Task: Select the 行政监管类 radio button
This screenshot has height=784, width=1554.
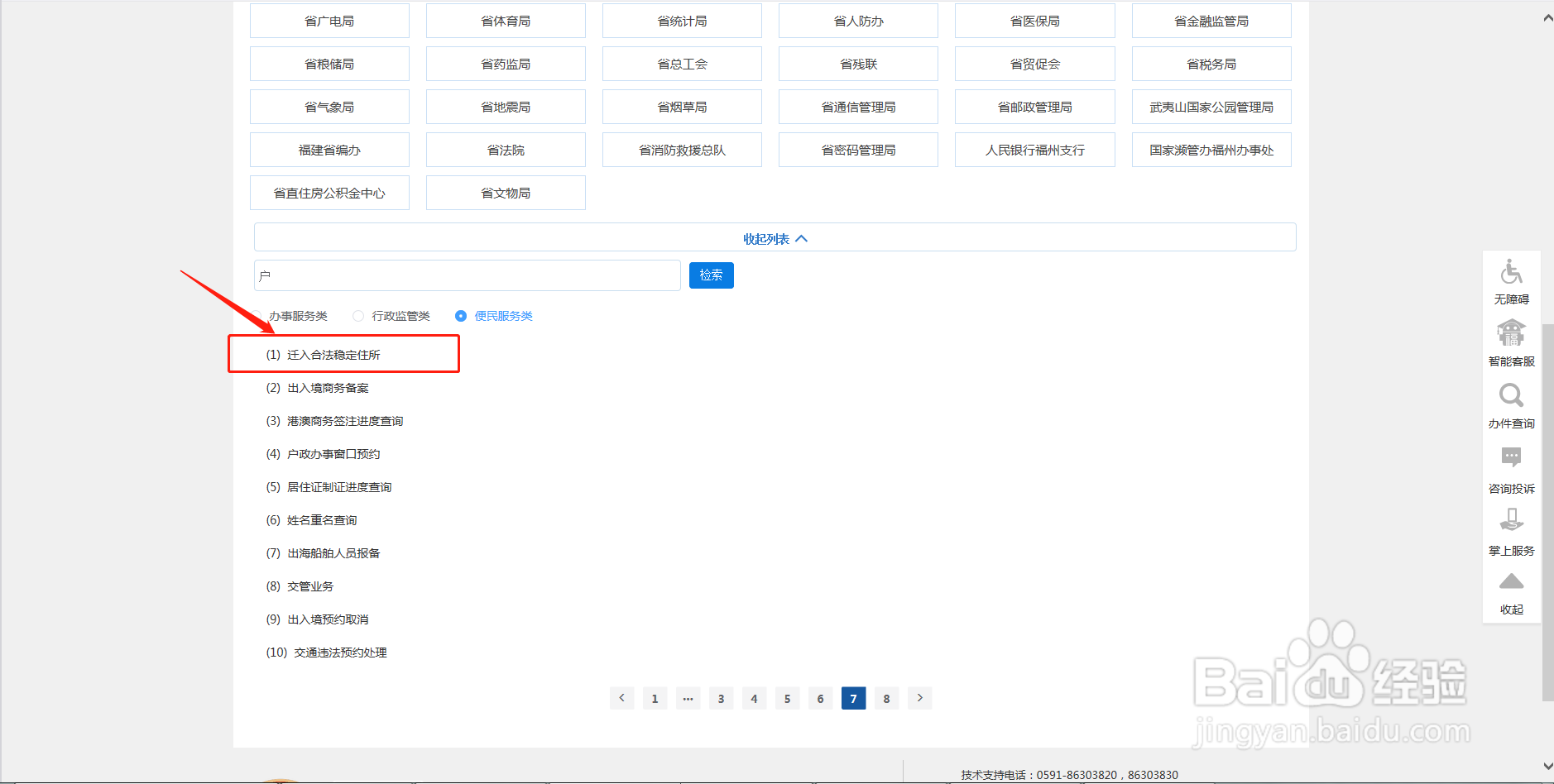Action: (357, 315)
